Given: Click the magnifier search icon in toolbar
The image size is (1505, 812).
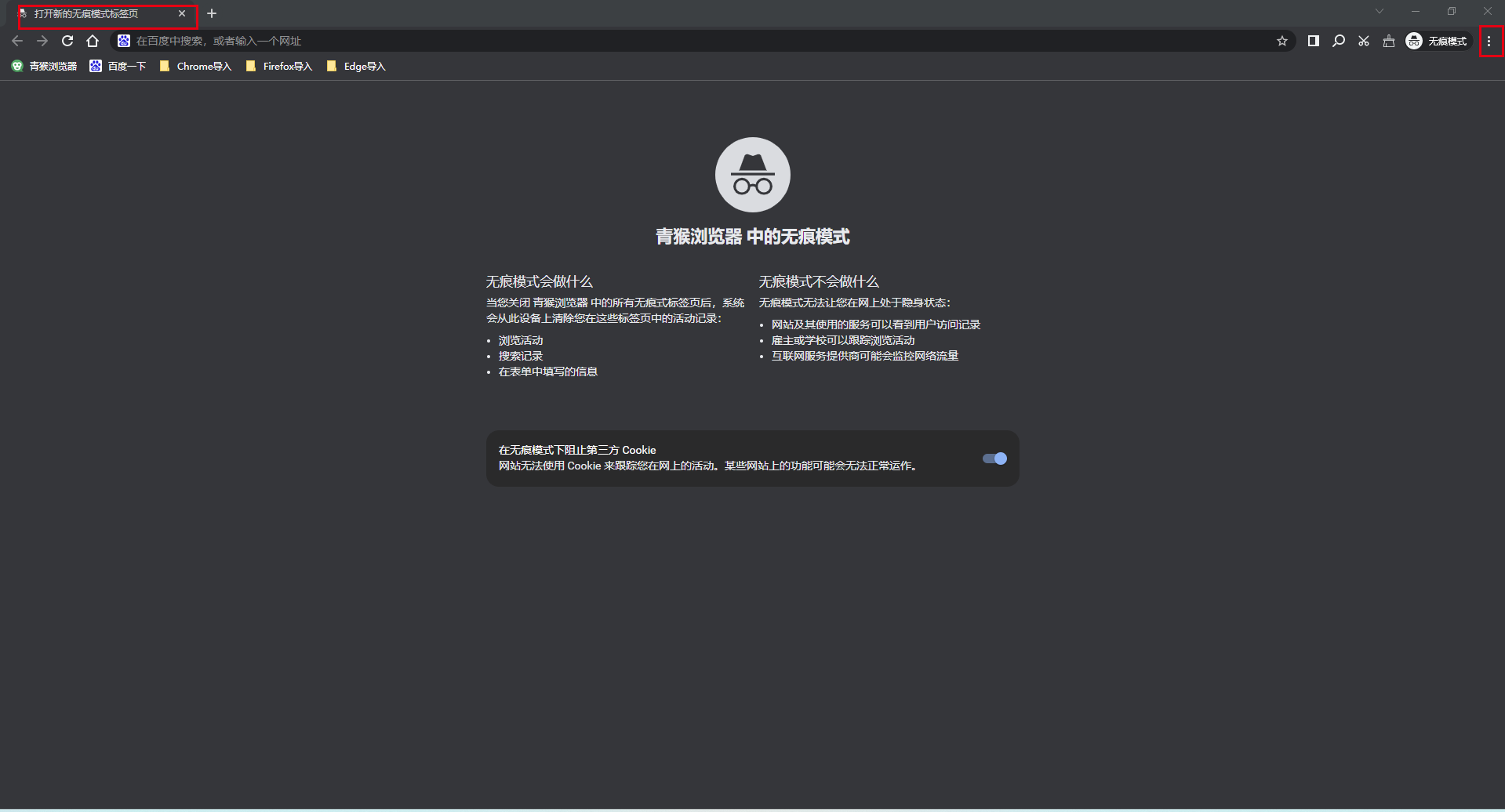Looking at the screenshot, I should 1339,41.
